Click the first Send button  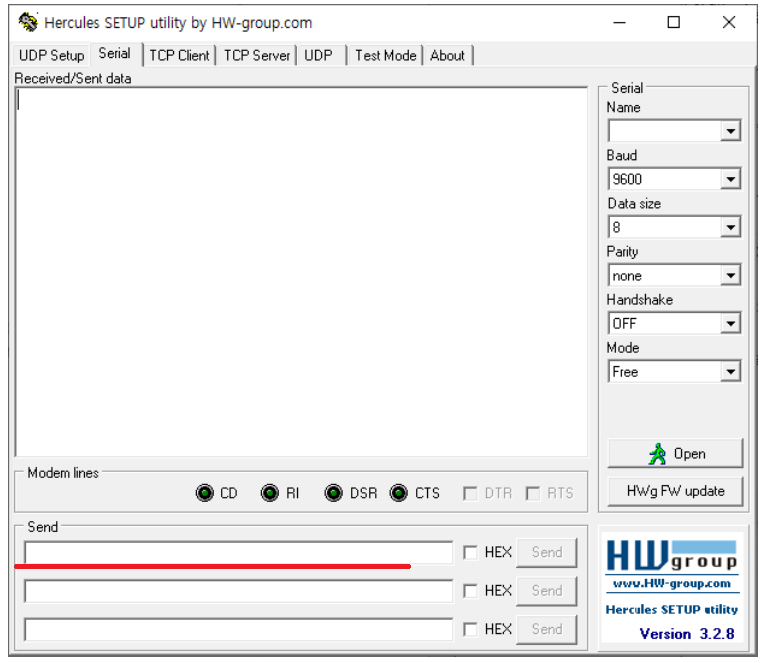(546, 552)
